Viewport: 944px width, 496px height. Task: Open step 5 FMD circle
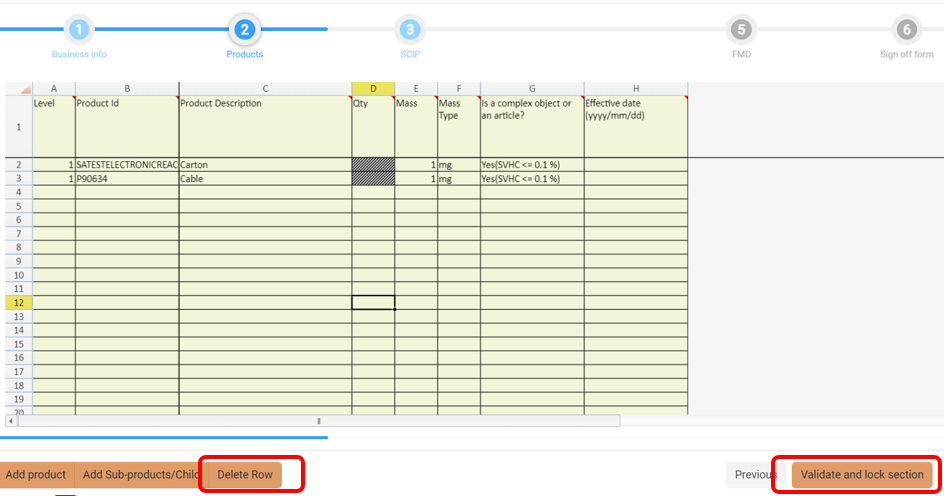coord(741,30)
